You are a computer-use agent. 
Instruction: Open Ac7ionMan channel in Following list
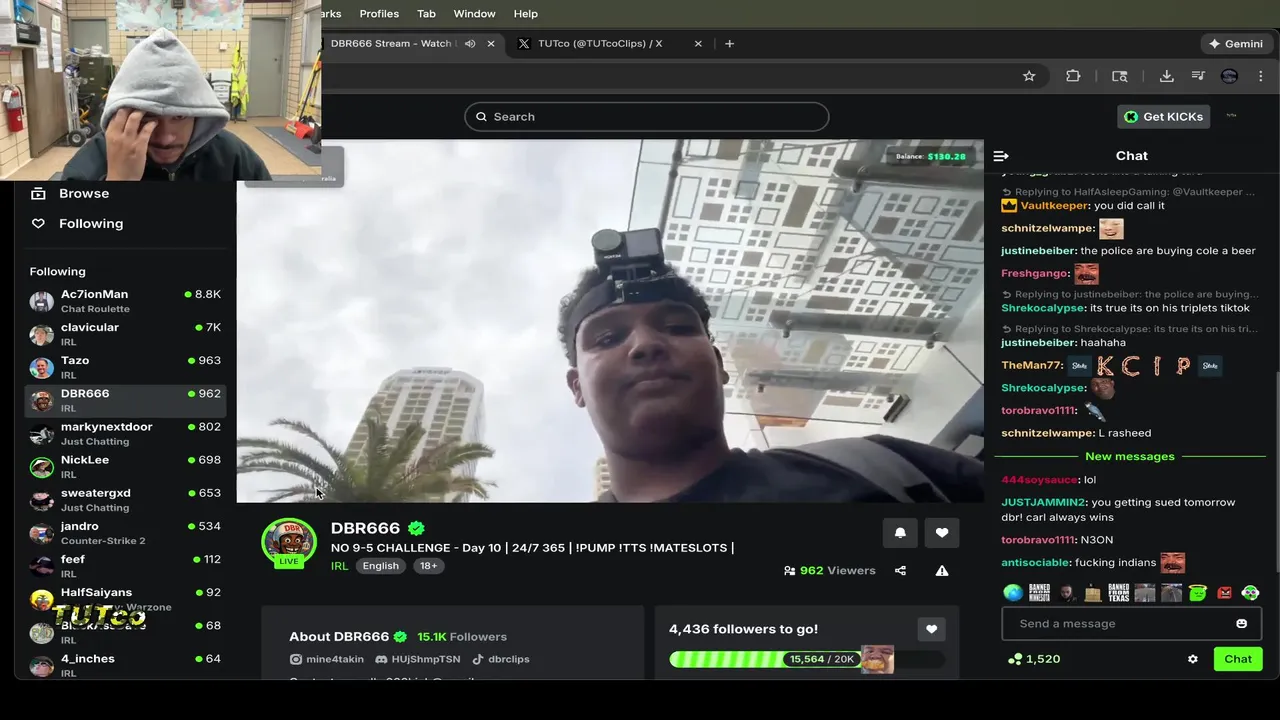point(126,301)
